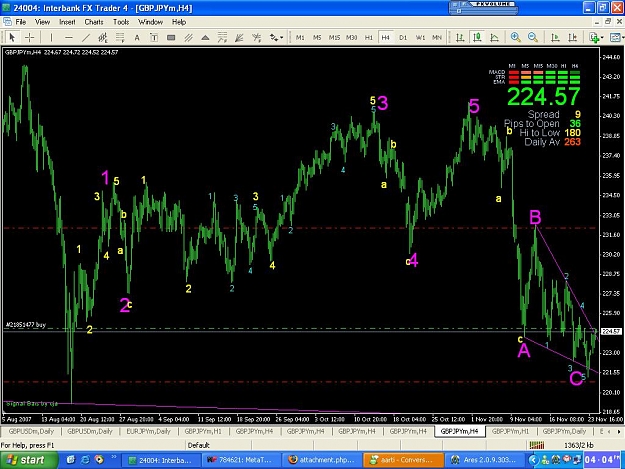Screen dimensions: 625x469
Task: Switch to M15 timeframe
Action: click(x=334, y=37)
